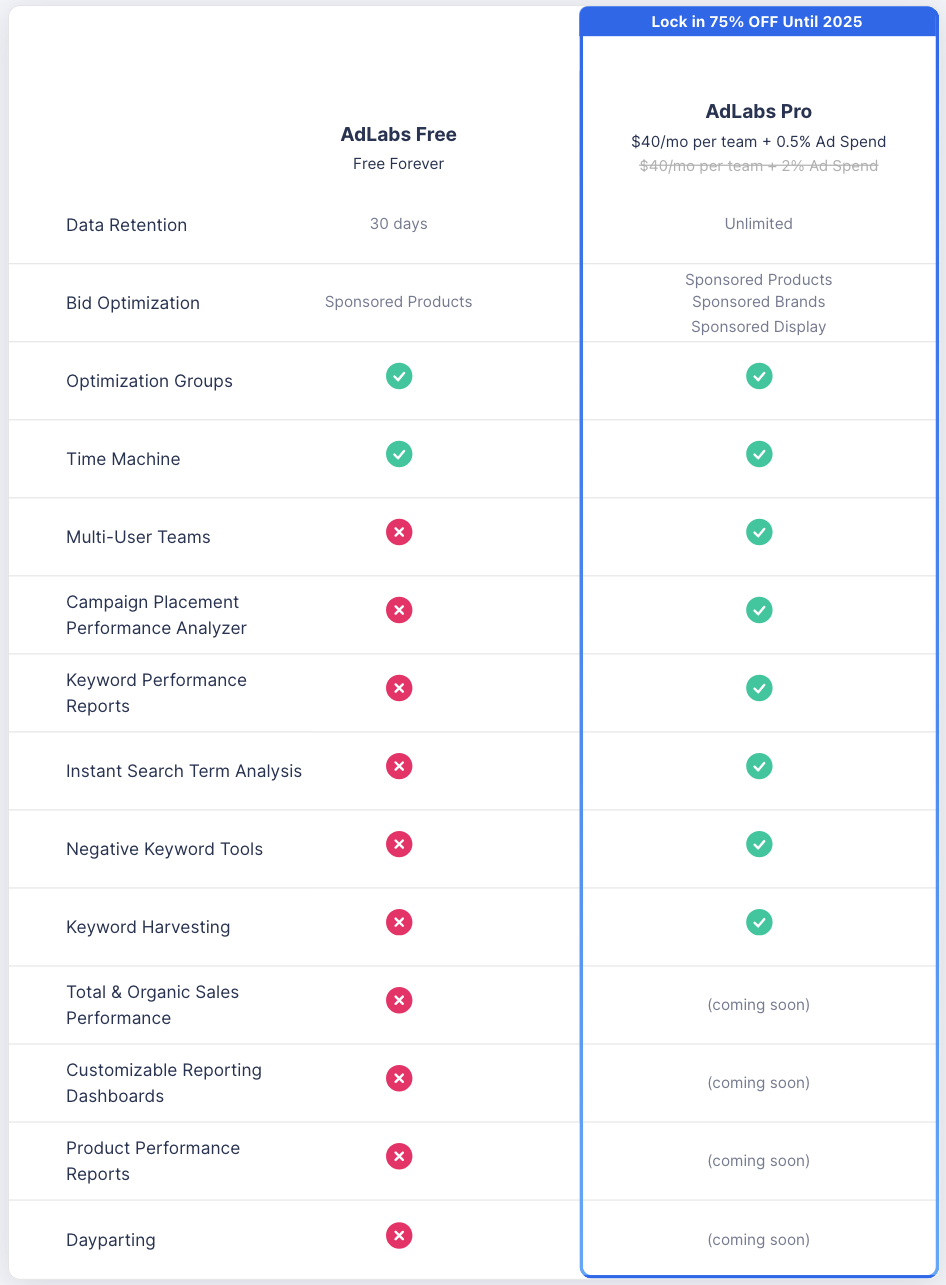Select the AdLabs Free plan heading

pos(398,135)
